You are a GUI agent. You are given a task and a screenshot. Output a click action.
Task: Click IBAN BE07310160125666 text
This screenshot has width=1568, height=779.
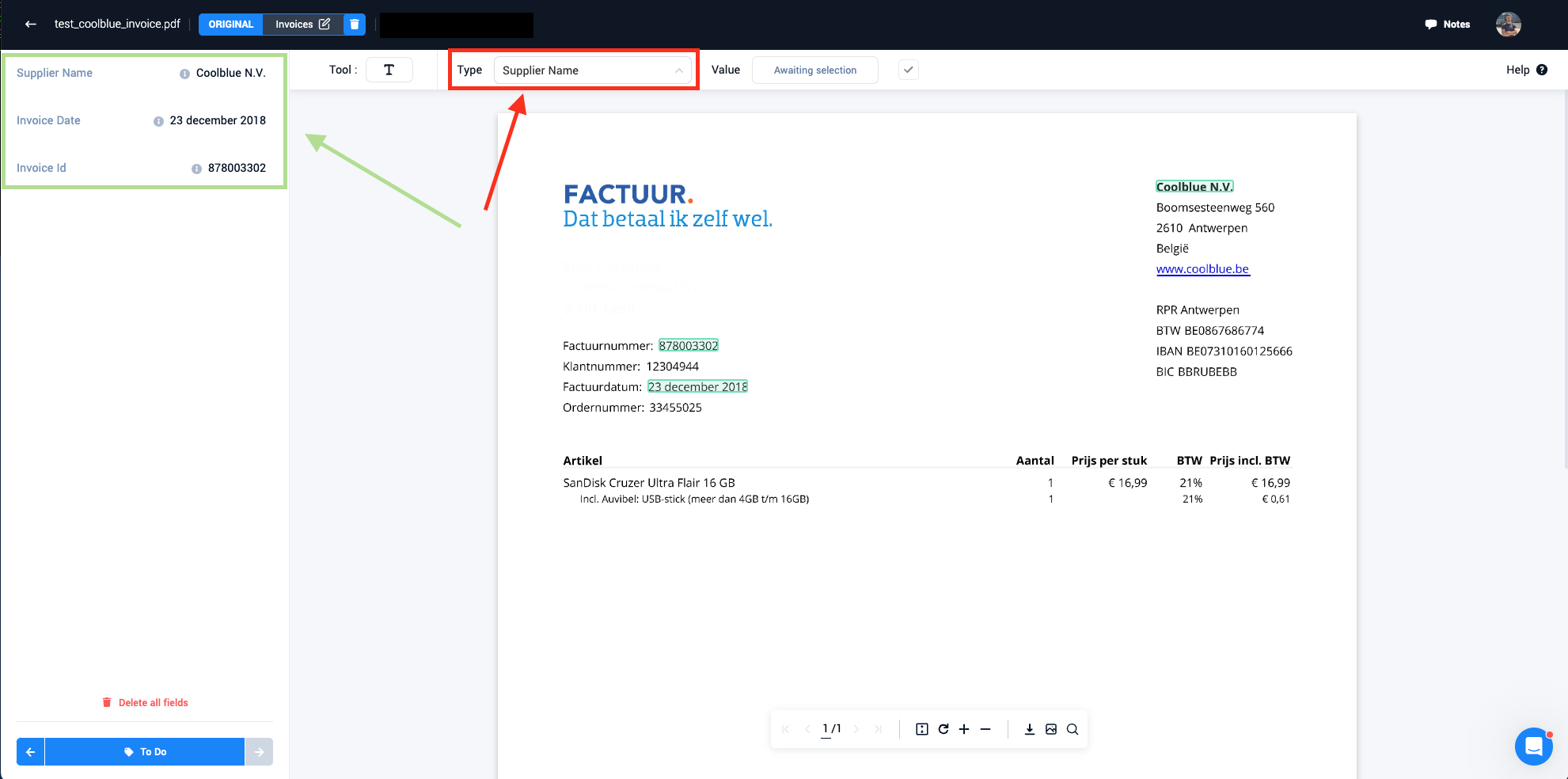(1224, 351)
